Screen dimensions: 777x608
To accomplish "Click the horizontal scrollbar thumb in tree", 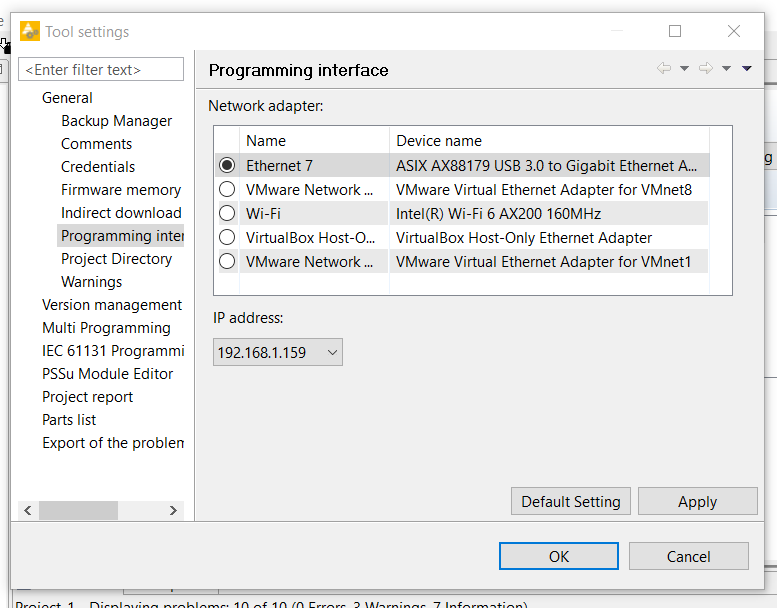I will tap(78, 510).
